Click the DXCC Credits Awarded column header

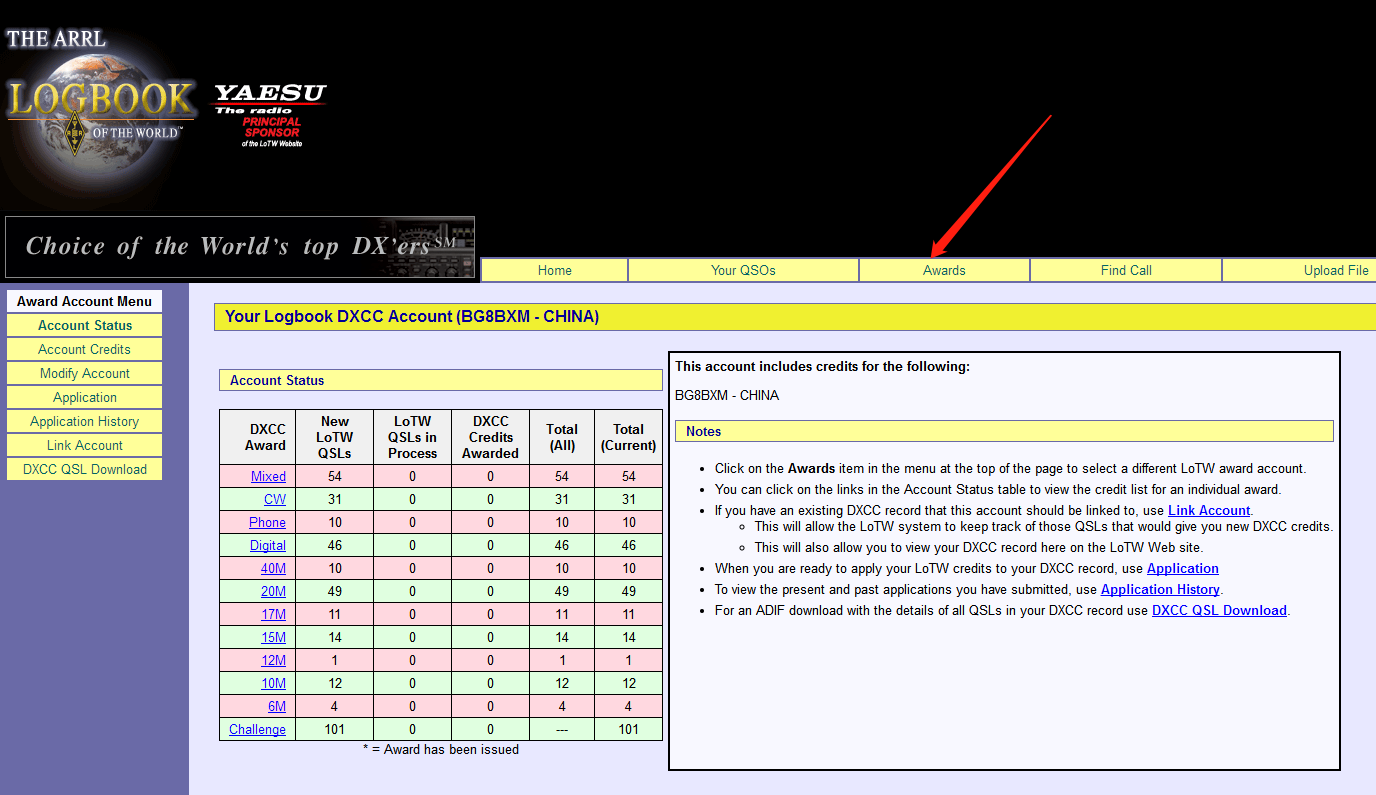(491, 437)
